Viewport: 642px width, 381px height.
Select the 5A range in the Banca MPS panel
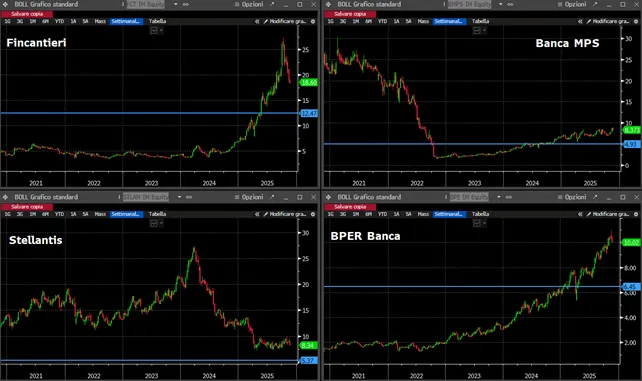pos(408,21)
